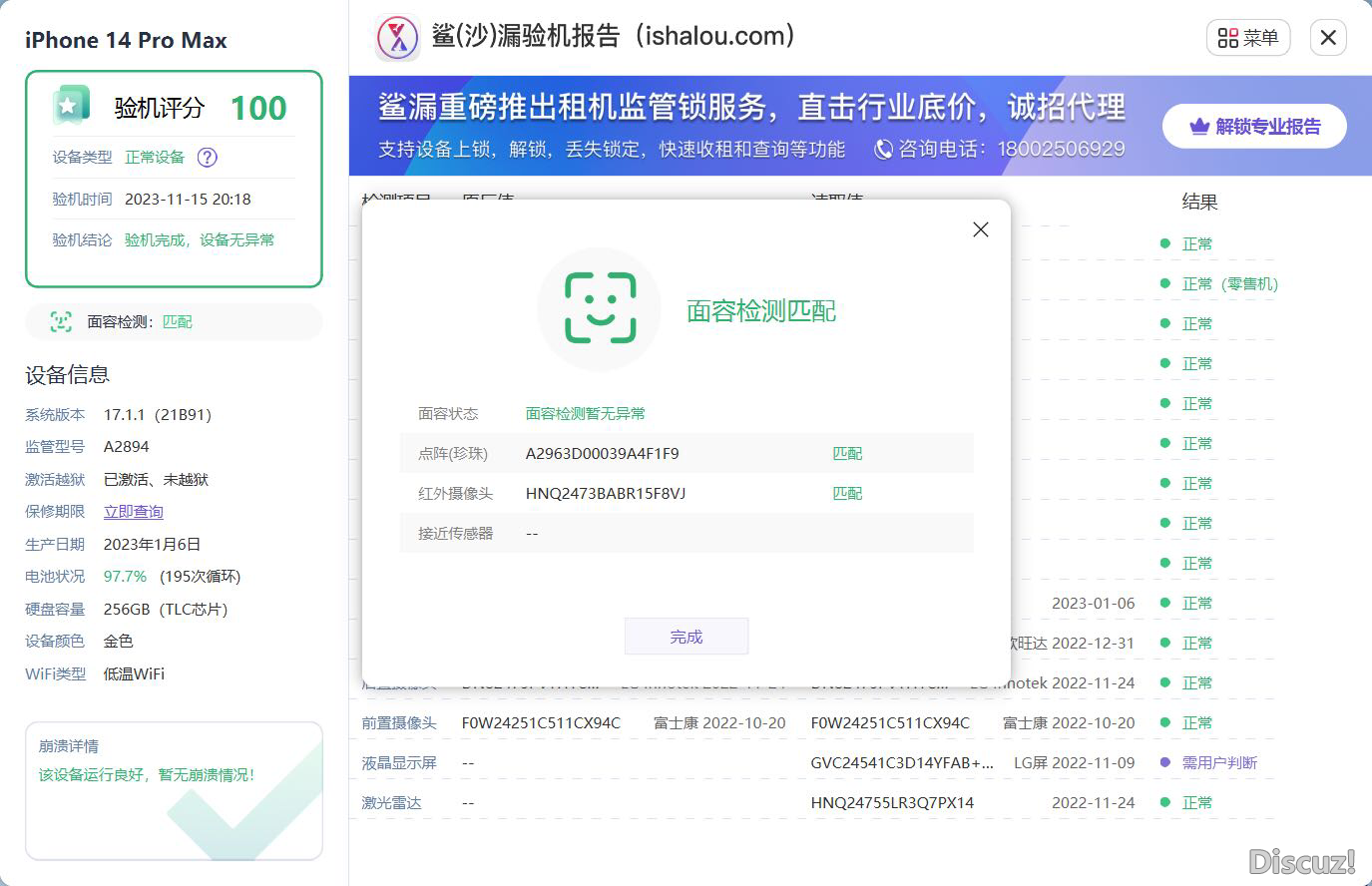
Task: Click device color 金色 value
Action: coord(119,642)
